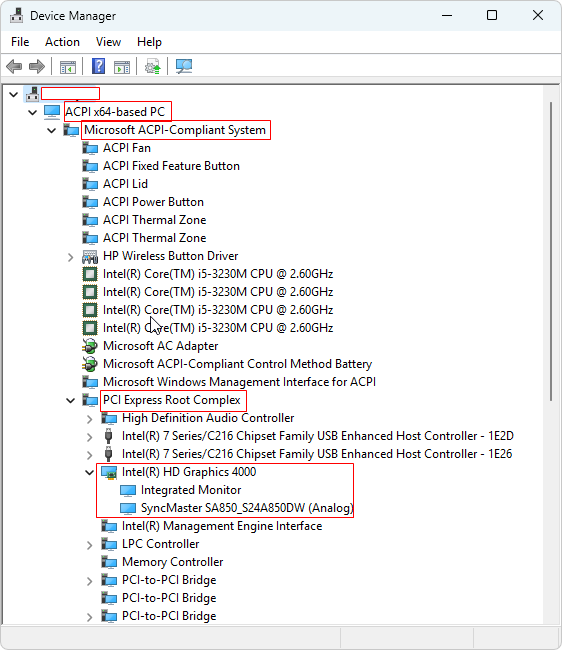Expand the HP Wireless Button Driver node

coord(71,257)
